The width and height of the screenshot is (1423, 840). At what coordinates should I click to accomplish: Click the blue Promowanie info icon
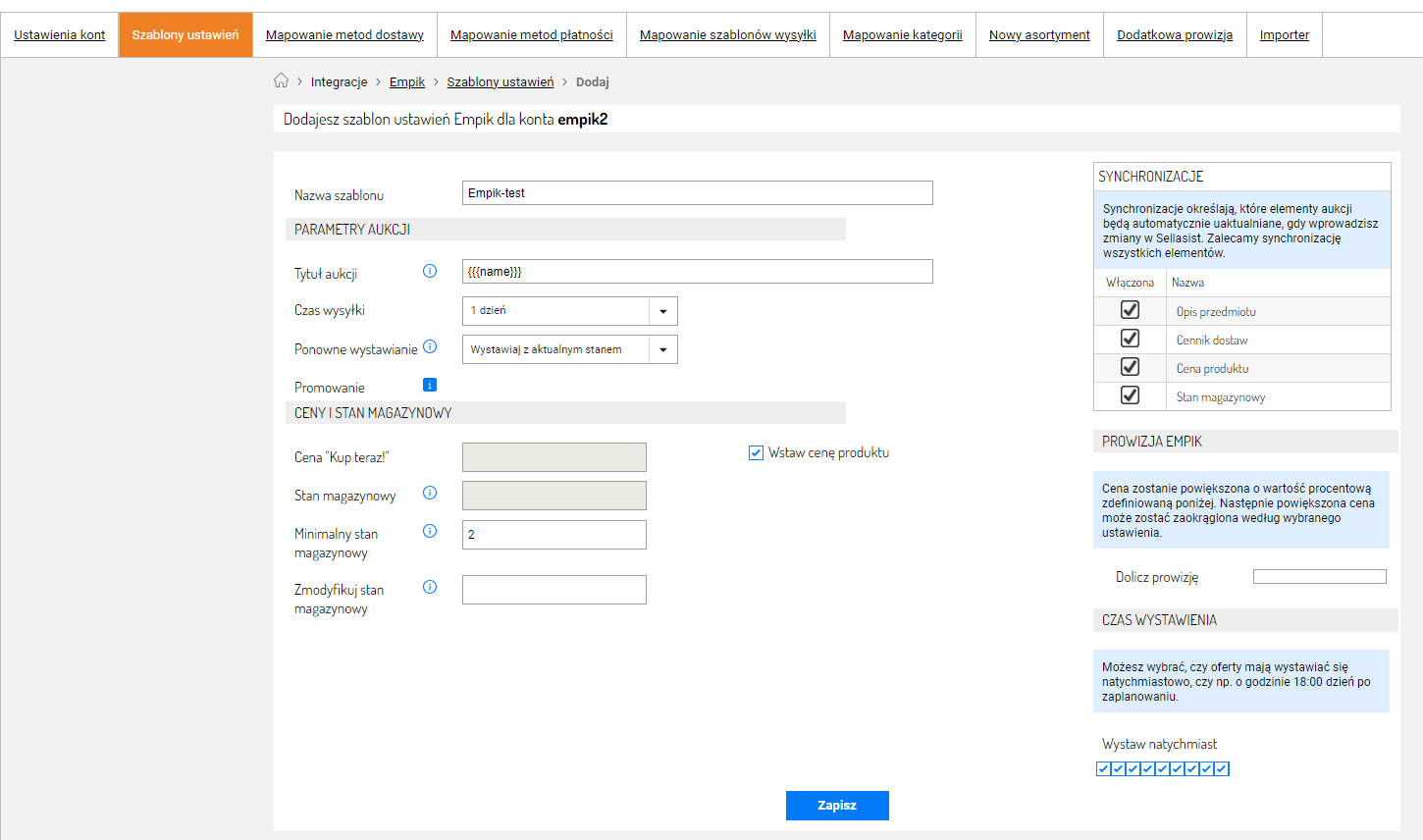pos(430,385)
